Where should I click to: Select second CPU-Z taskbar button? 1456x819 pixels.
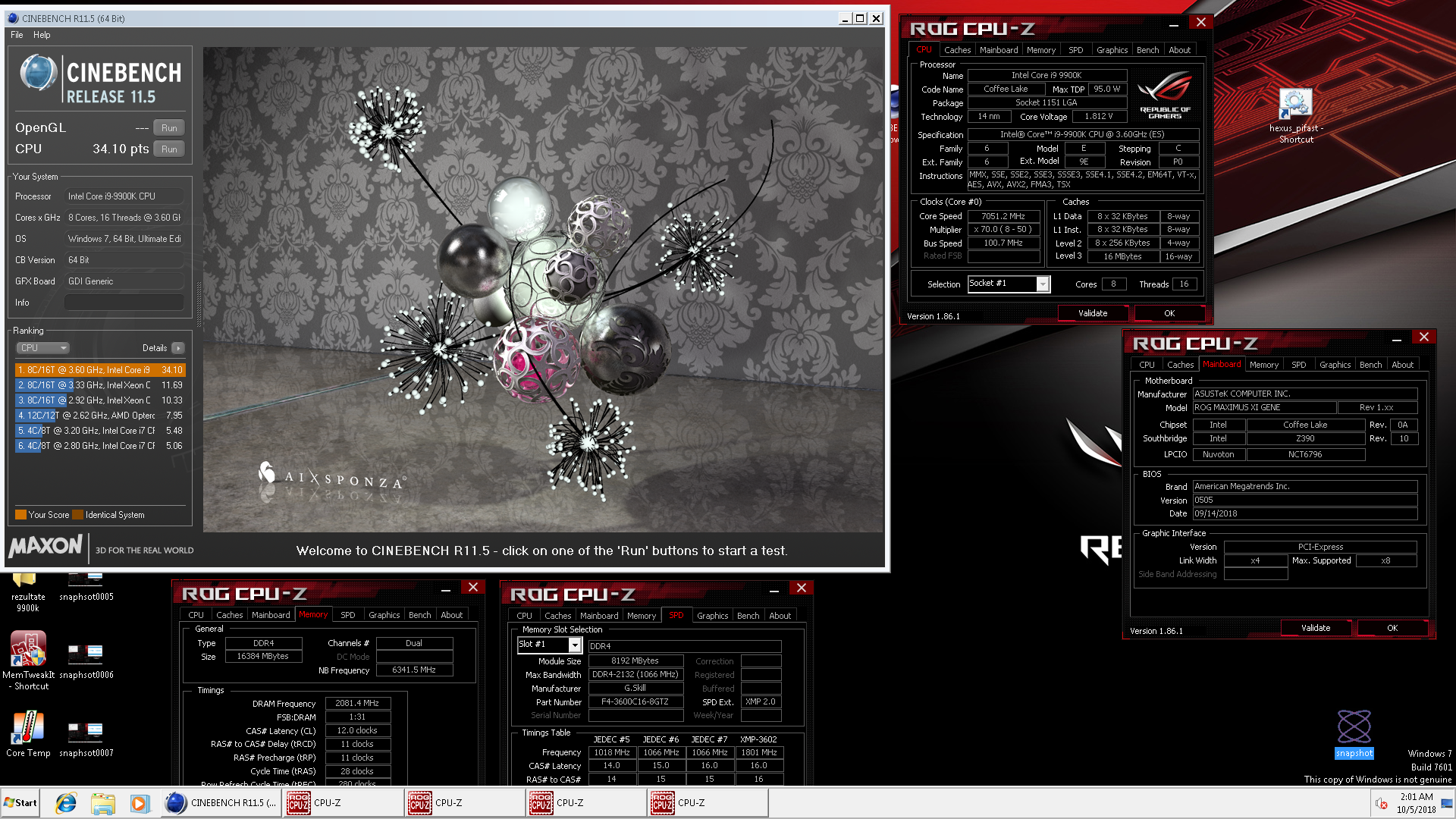tap(465, 803)
